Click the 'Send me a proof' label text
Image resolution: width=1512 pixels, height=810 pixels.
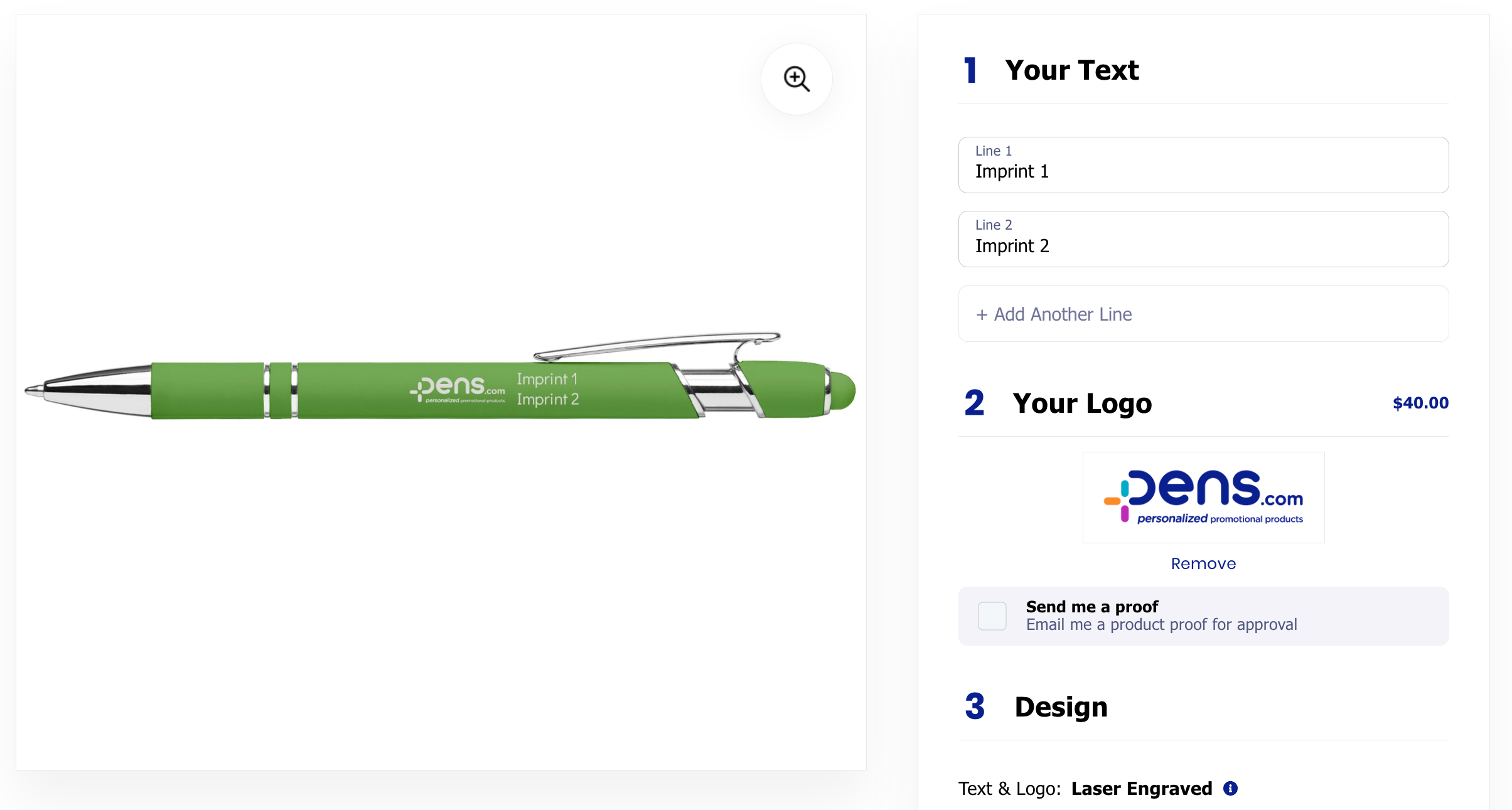(1092, 607)
